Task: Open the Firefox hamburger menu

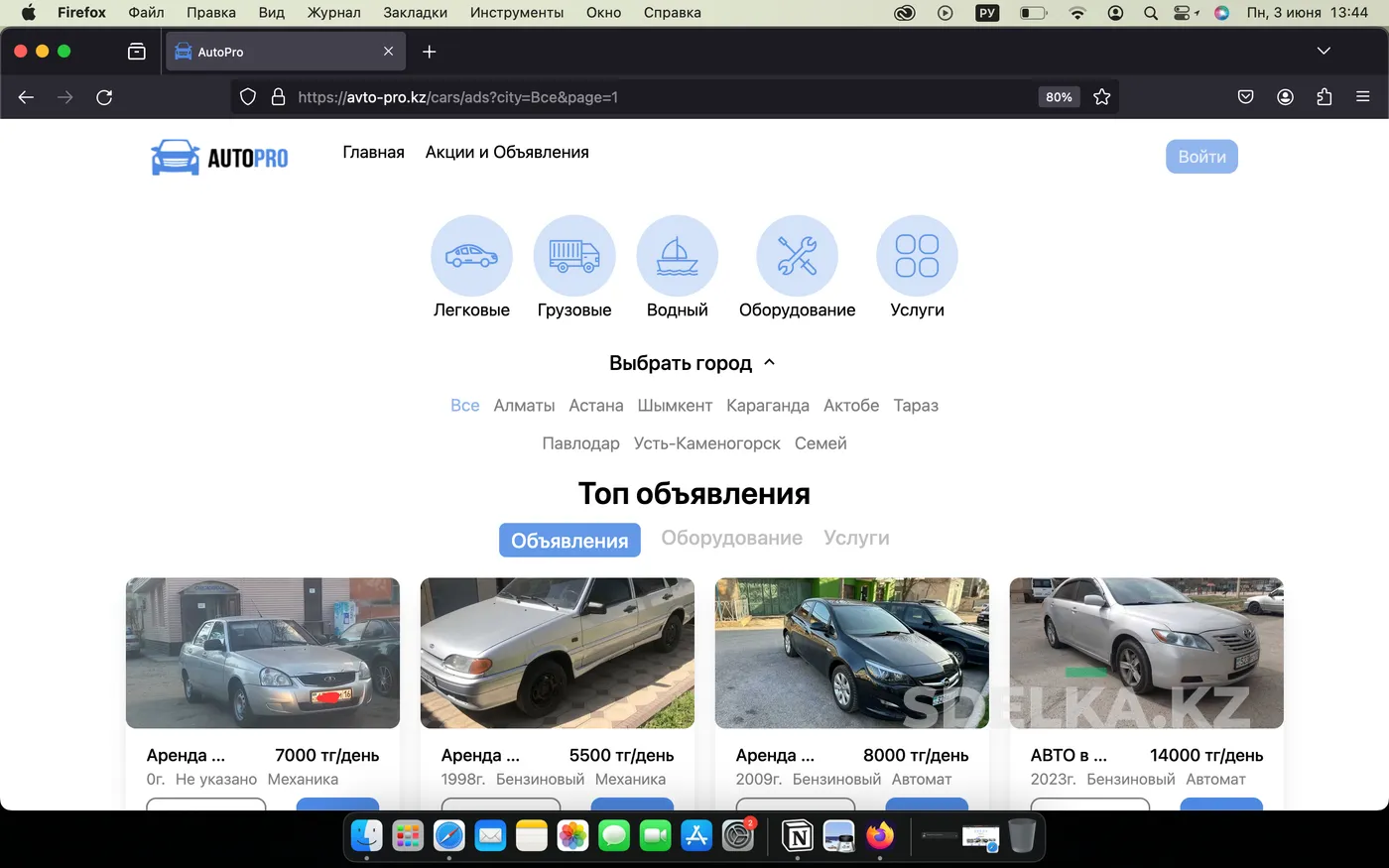Action: 1363,97
